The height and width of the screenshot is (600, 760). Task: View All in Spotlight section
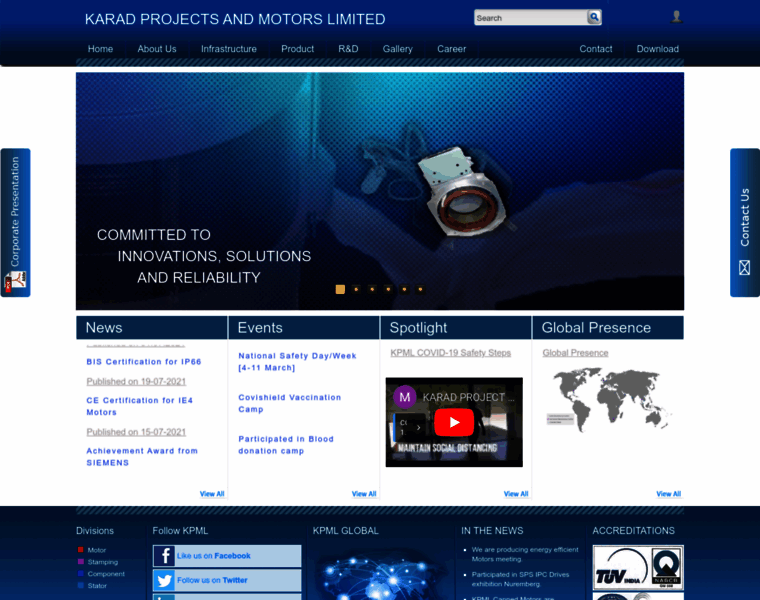pos(516,494)
